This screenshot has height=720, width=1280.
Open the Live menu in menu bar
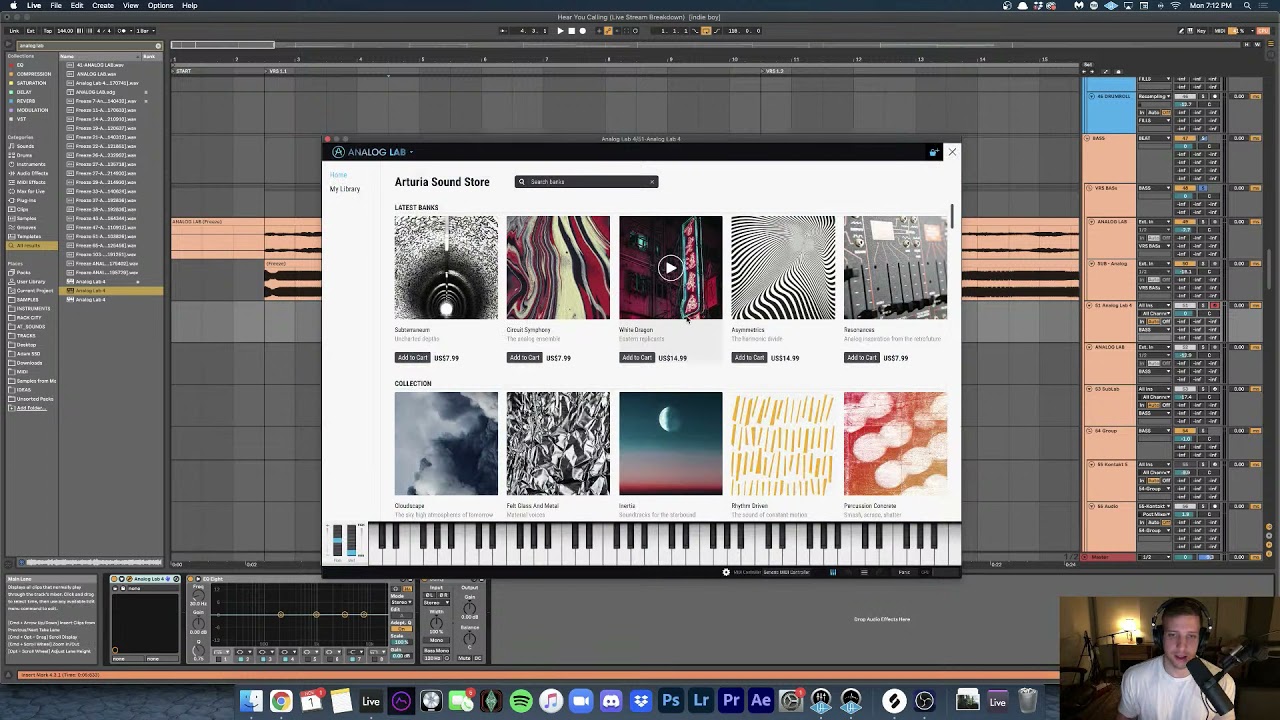pos(34,6)
